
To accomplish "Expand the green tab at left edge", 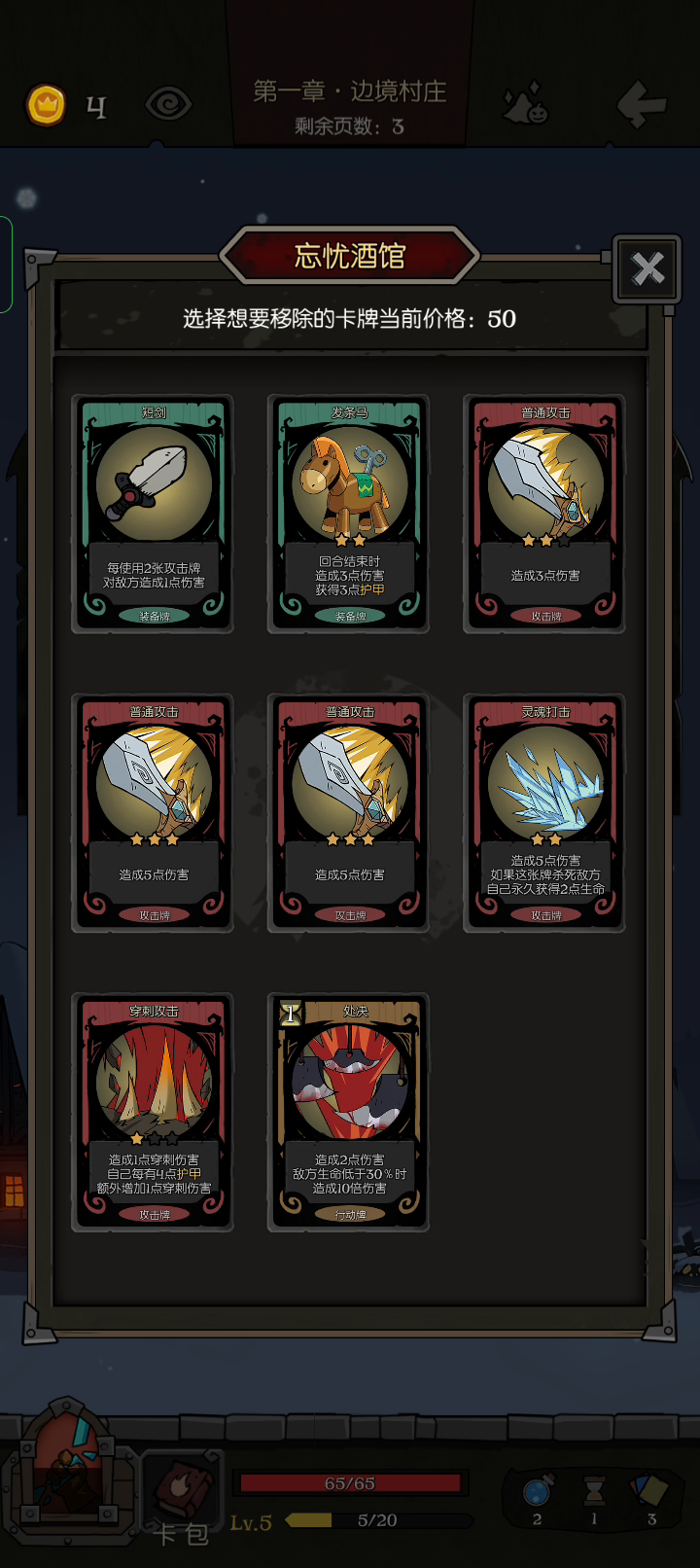I will pos(5,265).
